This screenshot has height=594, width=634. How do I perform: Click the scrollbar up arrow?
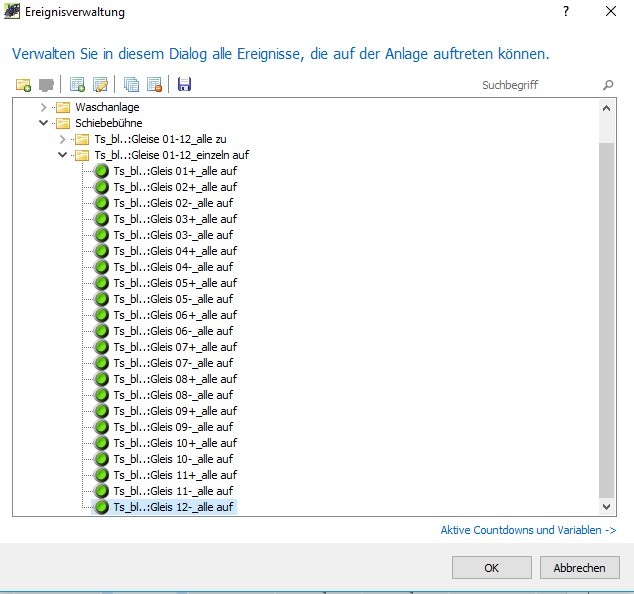tap(607, 108)
